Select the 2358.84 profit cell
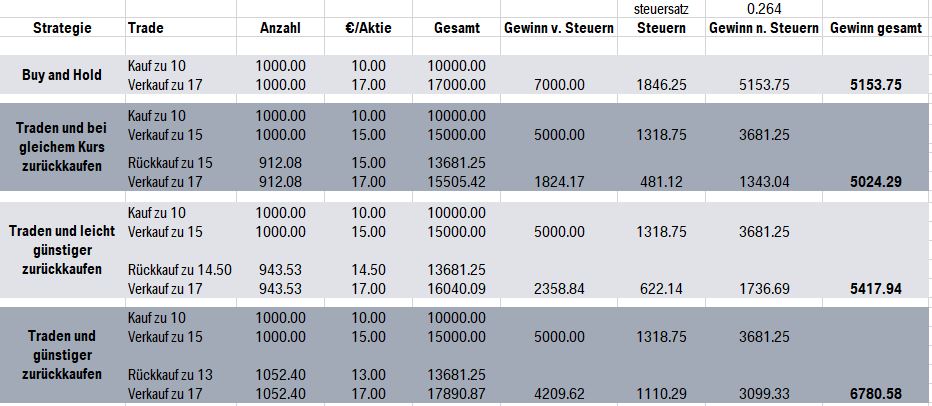This screenshot has width=932, height=406. (x=558, y=289)
